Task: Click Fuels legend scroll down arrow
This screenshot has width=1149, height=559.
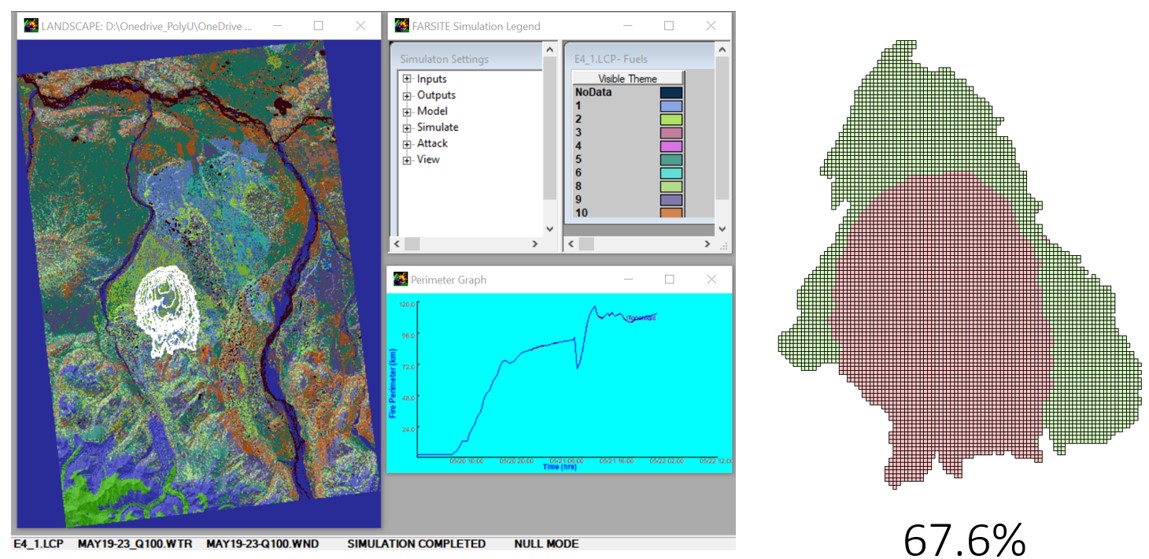Action: click(722, 228)
